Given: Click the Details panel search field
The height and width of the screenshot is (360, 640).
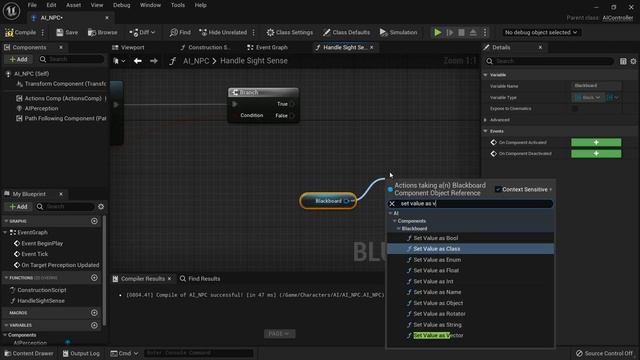Looking at the screenshot, I should 549,61.
